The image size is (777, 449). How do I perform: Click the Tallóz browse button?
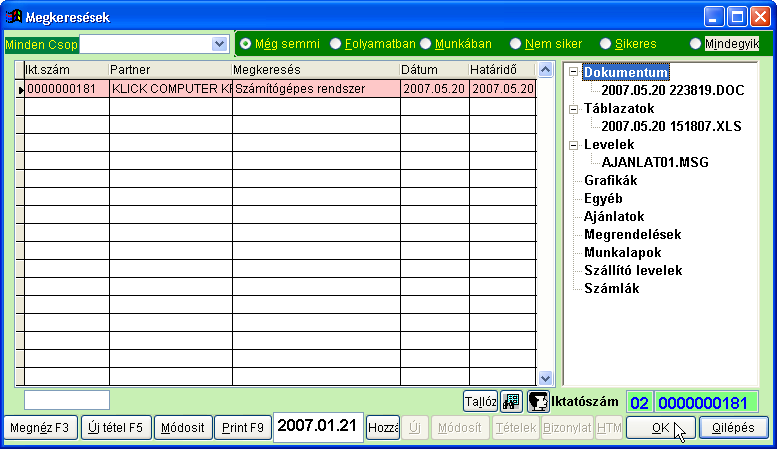(x=481, y=401)
